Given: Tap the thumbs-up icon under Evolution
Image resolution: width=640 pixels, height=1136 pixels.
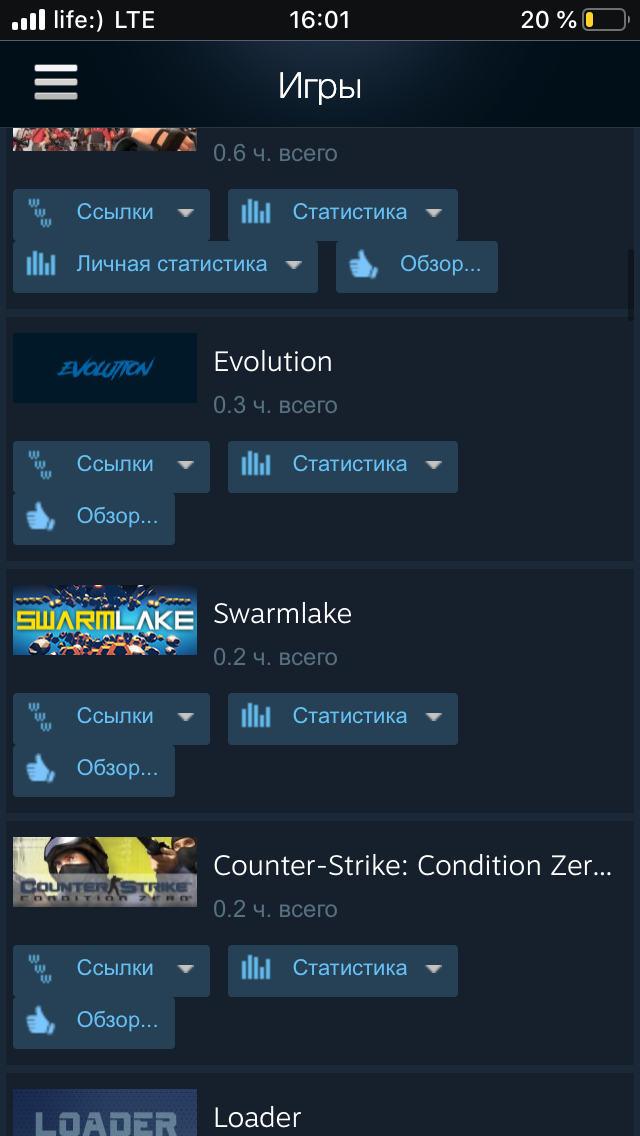Looking at the screenshot, I should click(41, 518).
